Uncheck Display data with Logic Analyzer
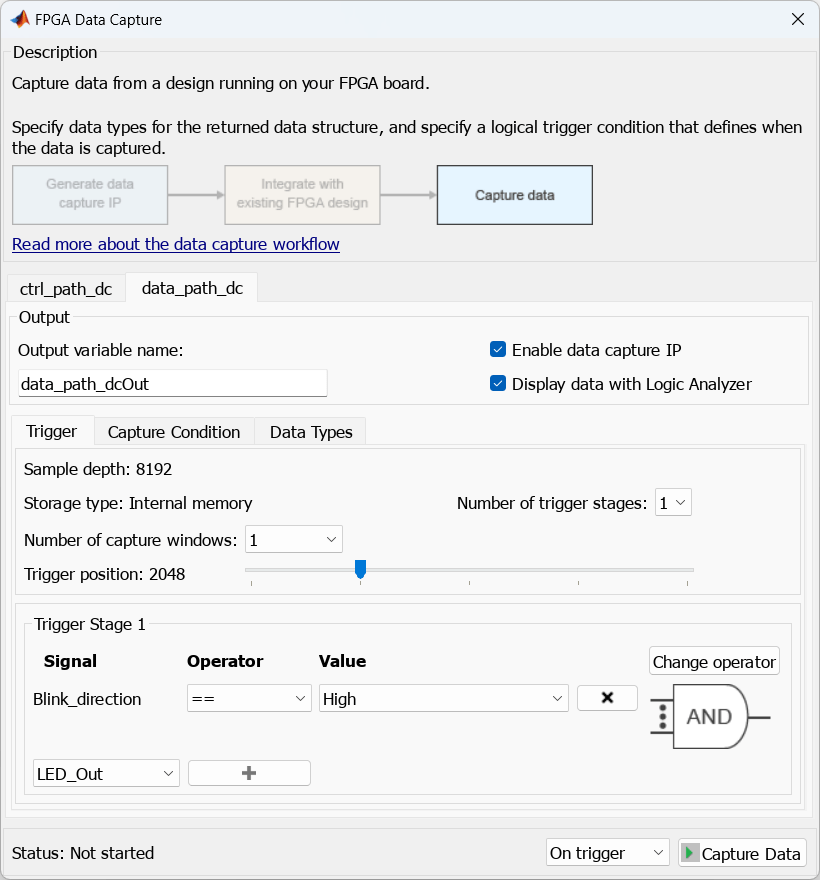 [x=498, y=384]
